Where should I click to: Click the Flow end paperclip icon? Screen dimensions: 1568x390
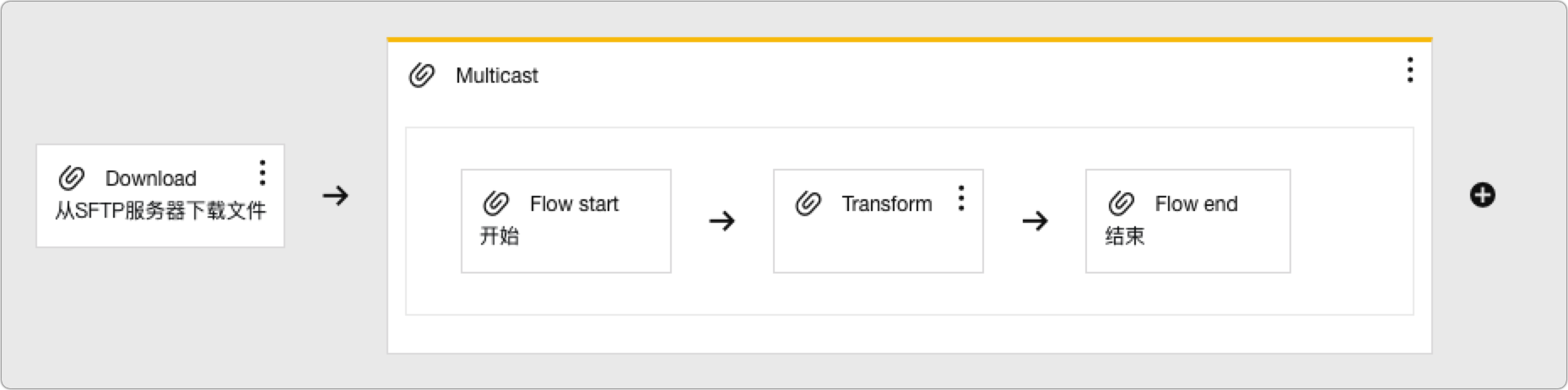pos(1122,203)
